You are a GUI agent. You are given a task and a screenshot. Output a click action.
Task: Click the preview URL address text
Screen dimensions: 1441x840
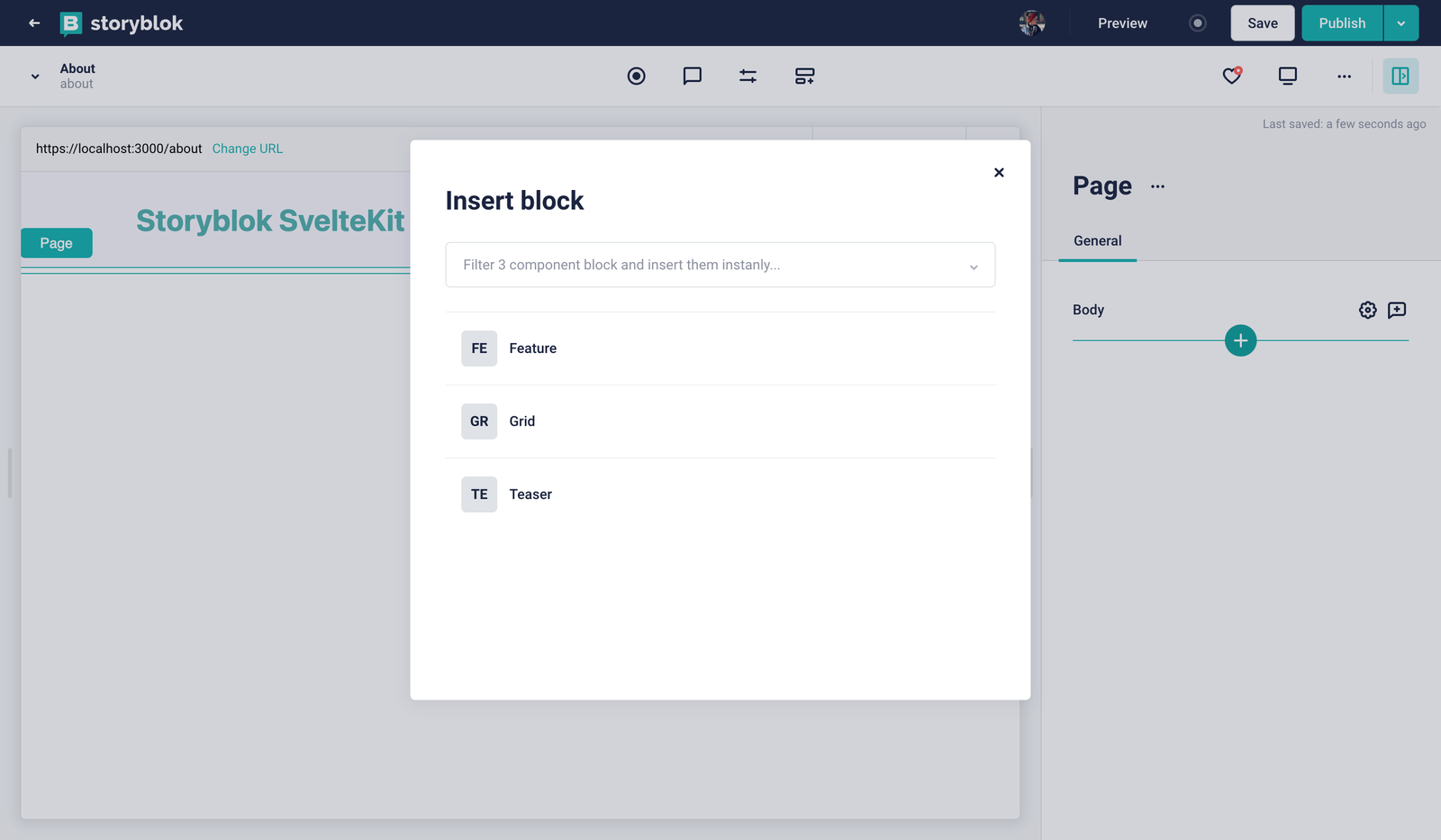point(119,149)
